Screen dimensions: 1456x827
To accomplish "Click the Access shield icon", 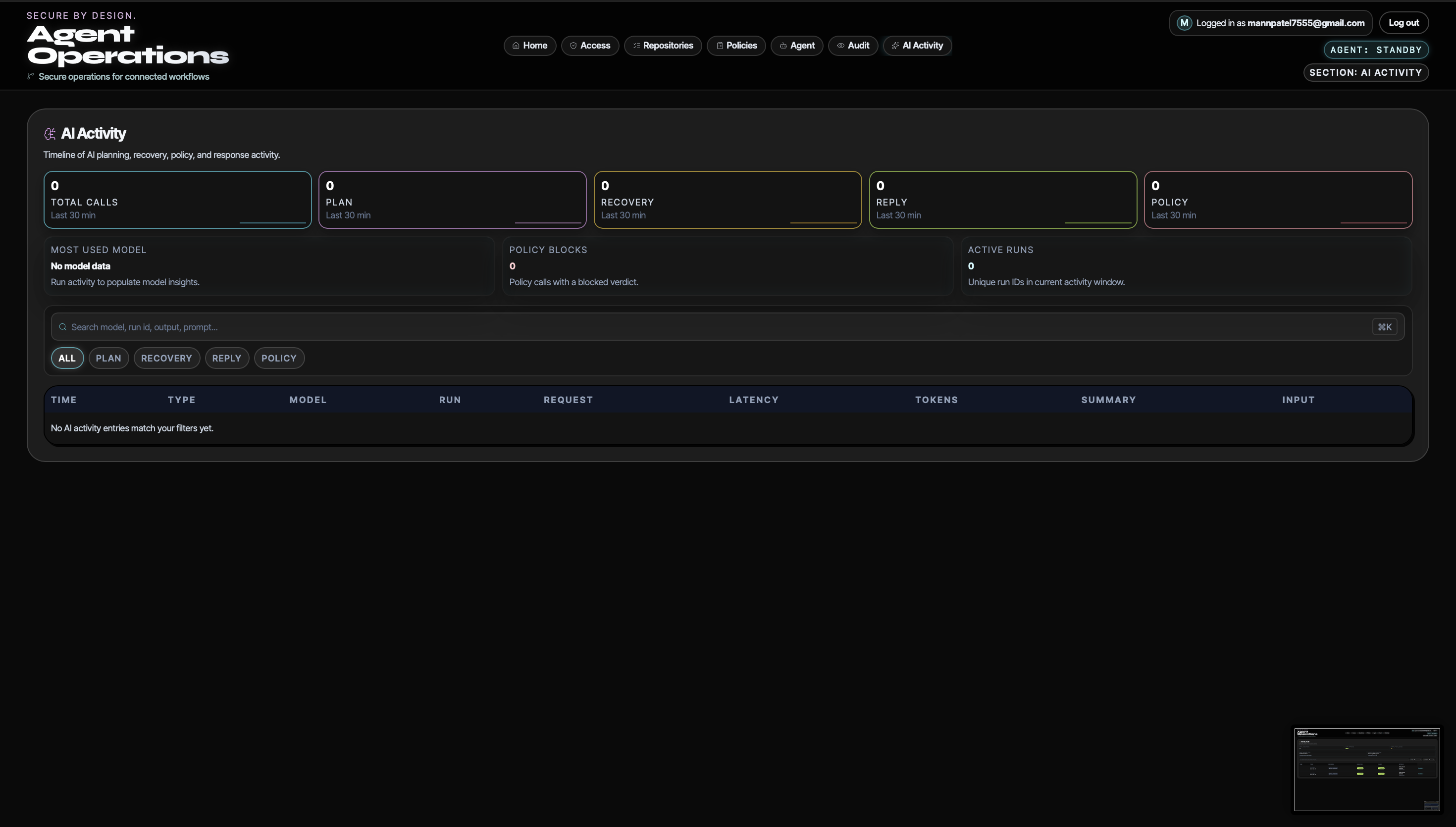I will coord(573,46).
